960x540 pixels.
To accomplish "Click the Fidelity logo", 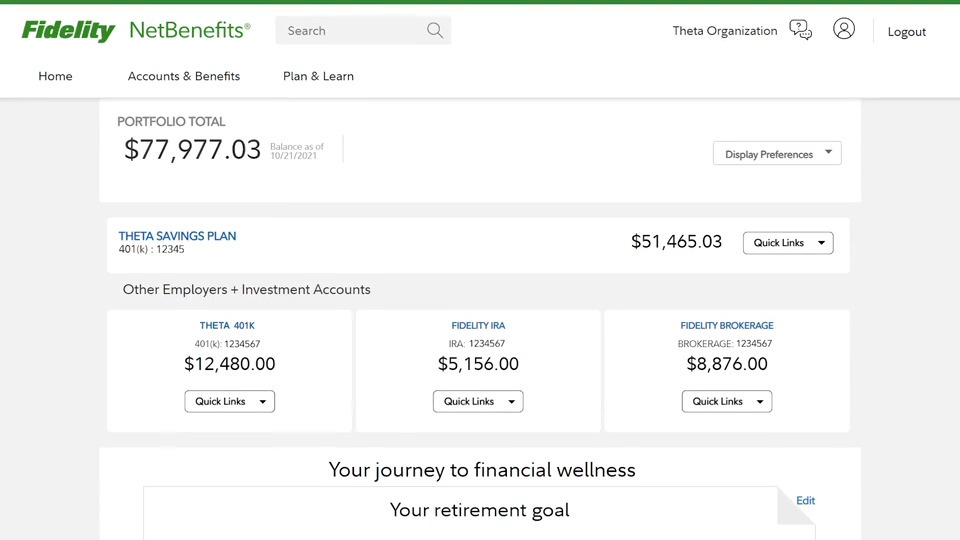I will point(68,31).
